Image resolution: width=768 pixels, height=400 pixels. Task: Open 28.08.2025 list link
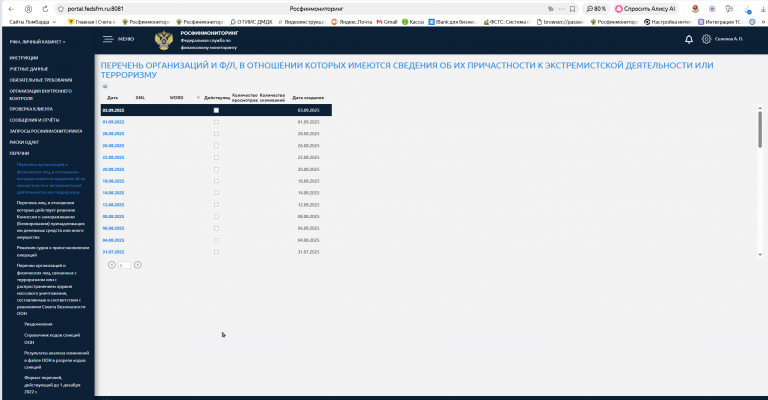(x=113, y=134)
